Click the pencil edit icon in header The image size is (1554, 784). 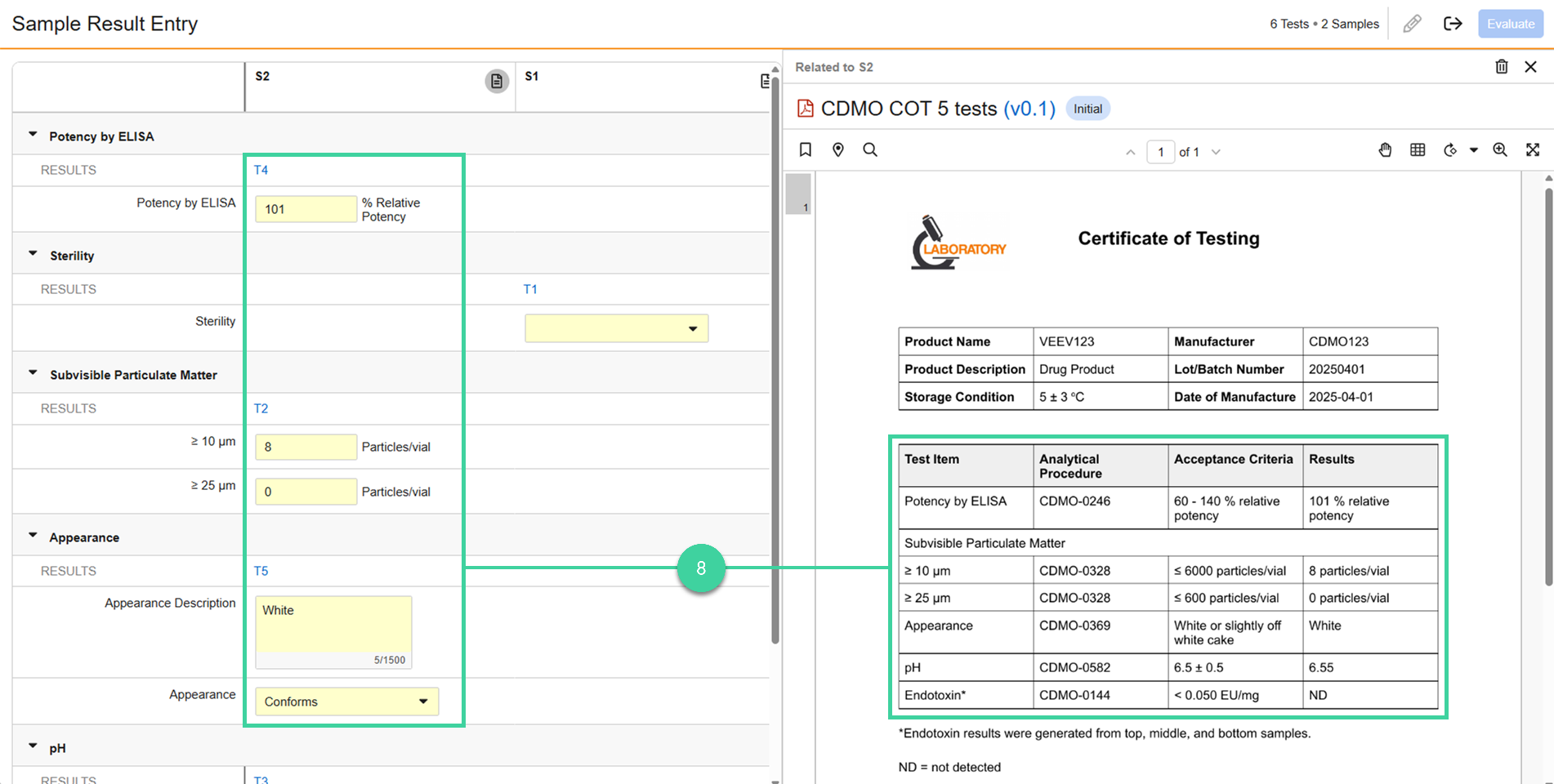(x=1412, y=24)
